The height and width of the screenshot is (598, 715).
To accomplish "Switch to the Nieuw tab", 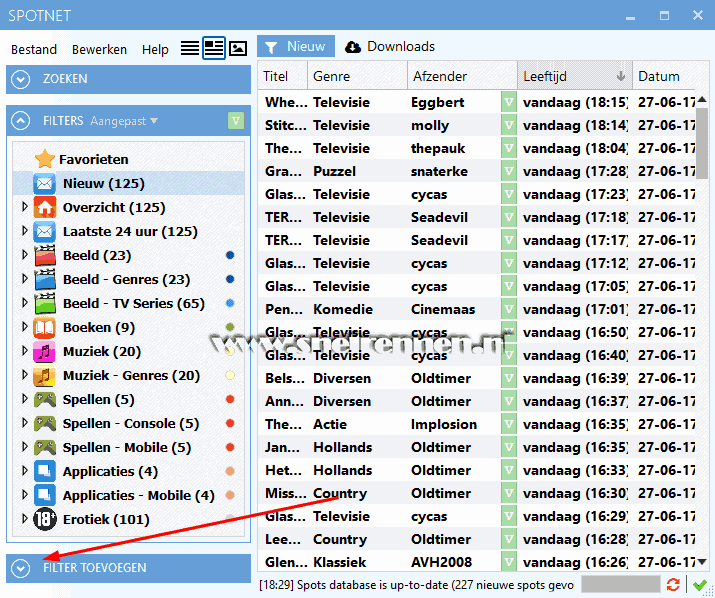I will tap(296, 47).
